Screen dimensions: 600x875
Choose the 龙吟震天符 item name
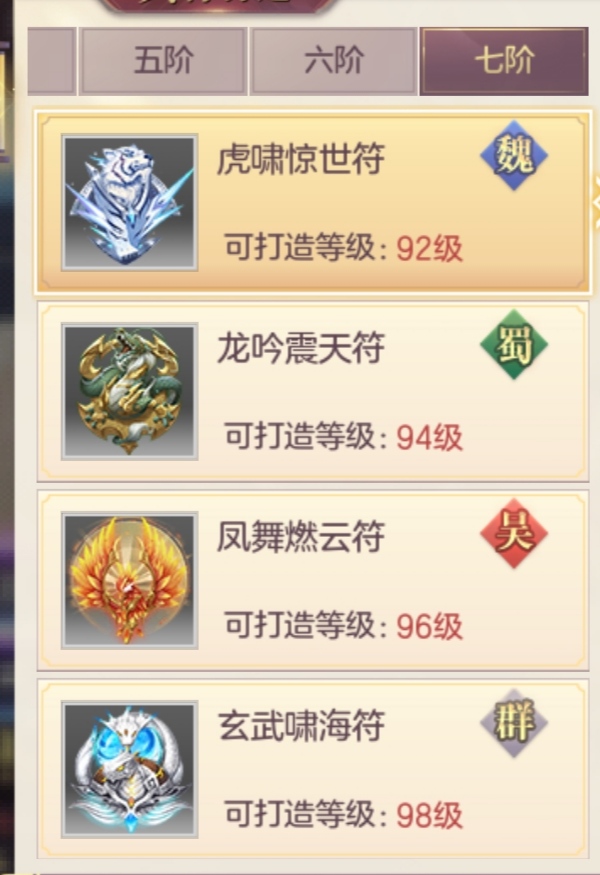pos(301,348)
